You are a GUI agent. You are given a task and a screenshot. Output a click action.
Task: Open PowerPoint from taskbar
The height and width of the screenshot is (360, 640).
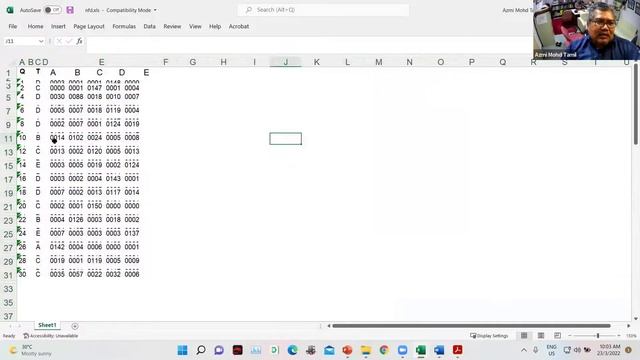tap(347, 350)
